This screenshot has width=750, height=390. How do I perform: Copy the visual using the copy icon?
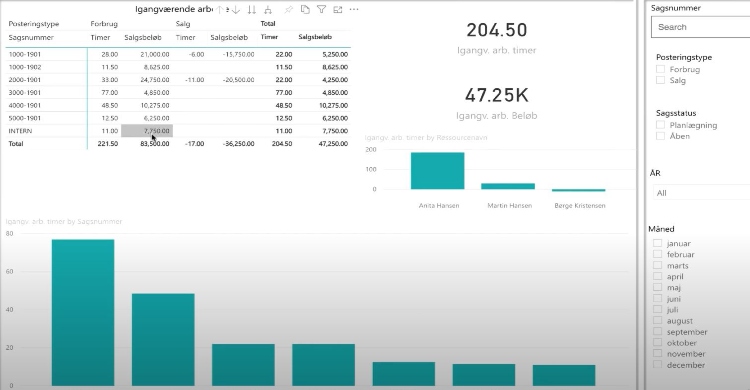pos(305,10)
